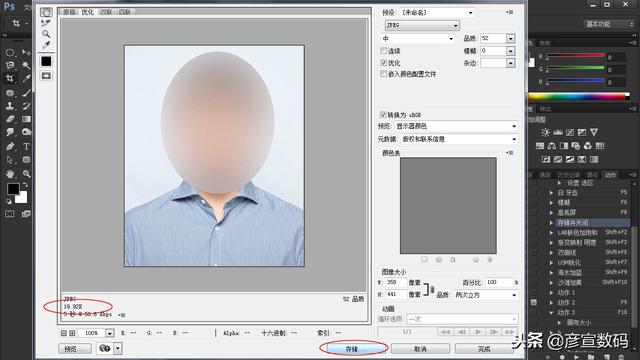The image size is (640, 360).
Task: Select the Hand tool in Save for Web dialog
Action: pos(46,12)
